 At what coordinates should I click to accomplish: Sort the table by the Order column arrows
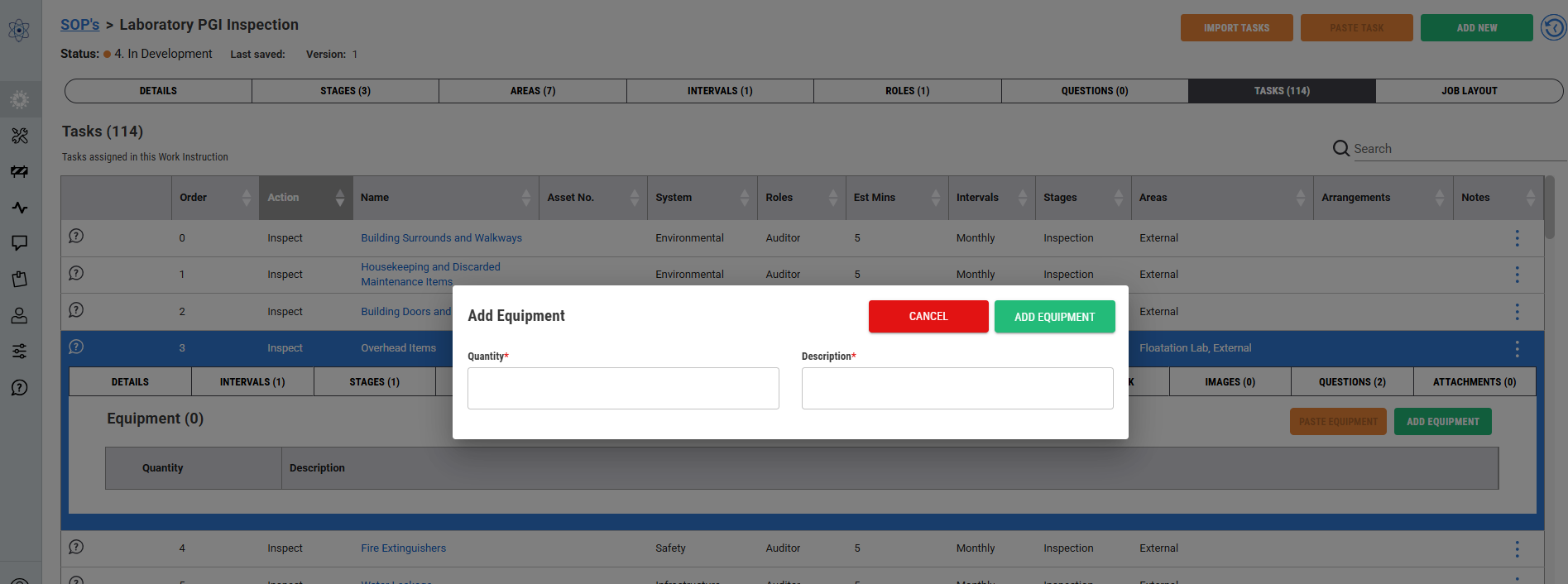(x=246, y=198)
